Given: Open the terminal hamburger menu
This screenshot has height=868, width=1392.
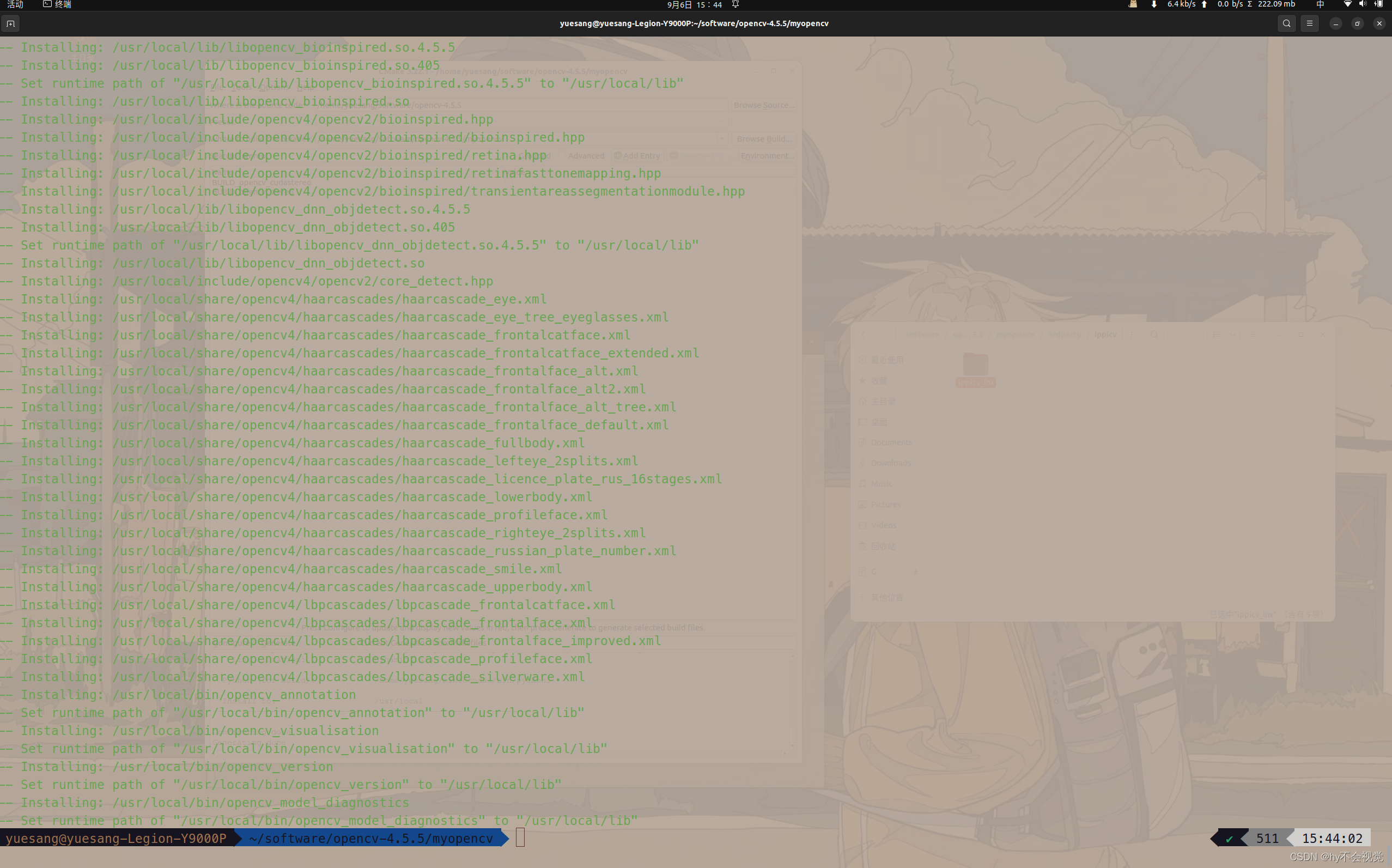Looking at the screenshot, I should [x=1309, y=23].
